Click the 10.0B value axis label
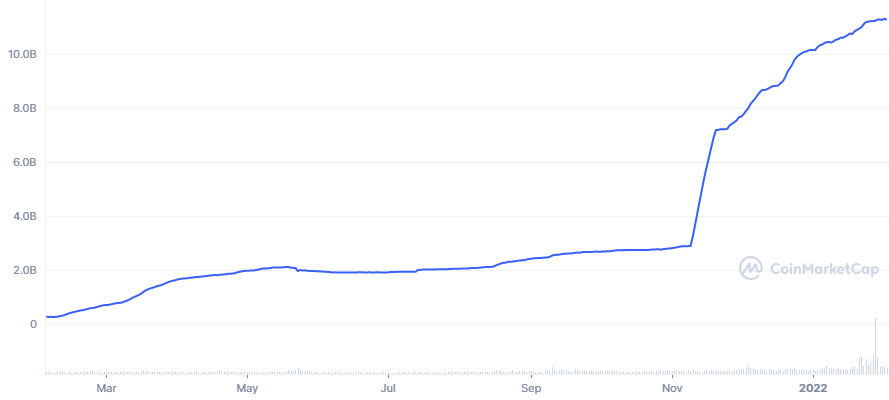The image size is (889, 400). coord(22,54)
